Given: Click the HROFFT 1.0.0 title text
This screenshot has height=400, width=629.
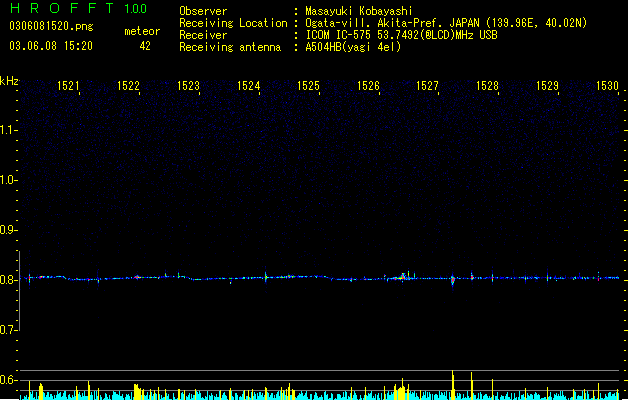Looking at the screenshot, I should [x=79, y=8].
